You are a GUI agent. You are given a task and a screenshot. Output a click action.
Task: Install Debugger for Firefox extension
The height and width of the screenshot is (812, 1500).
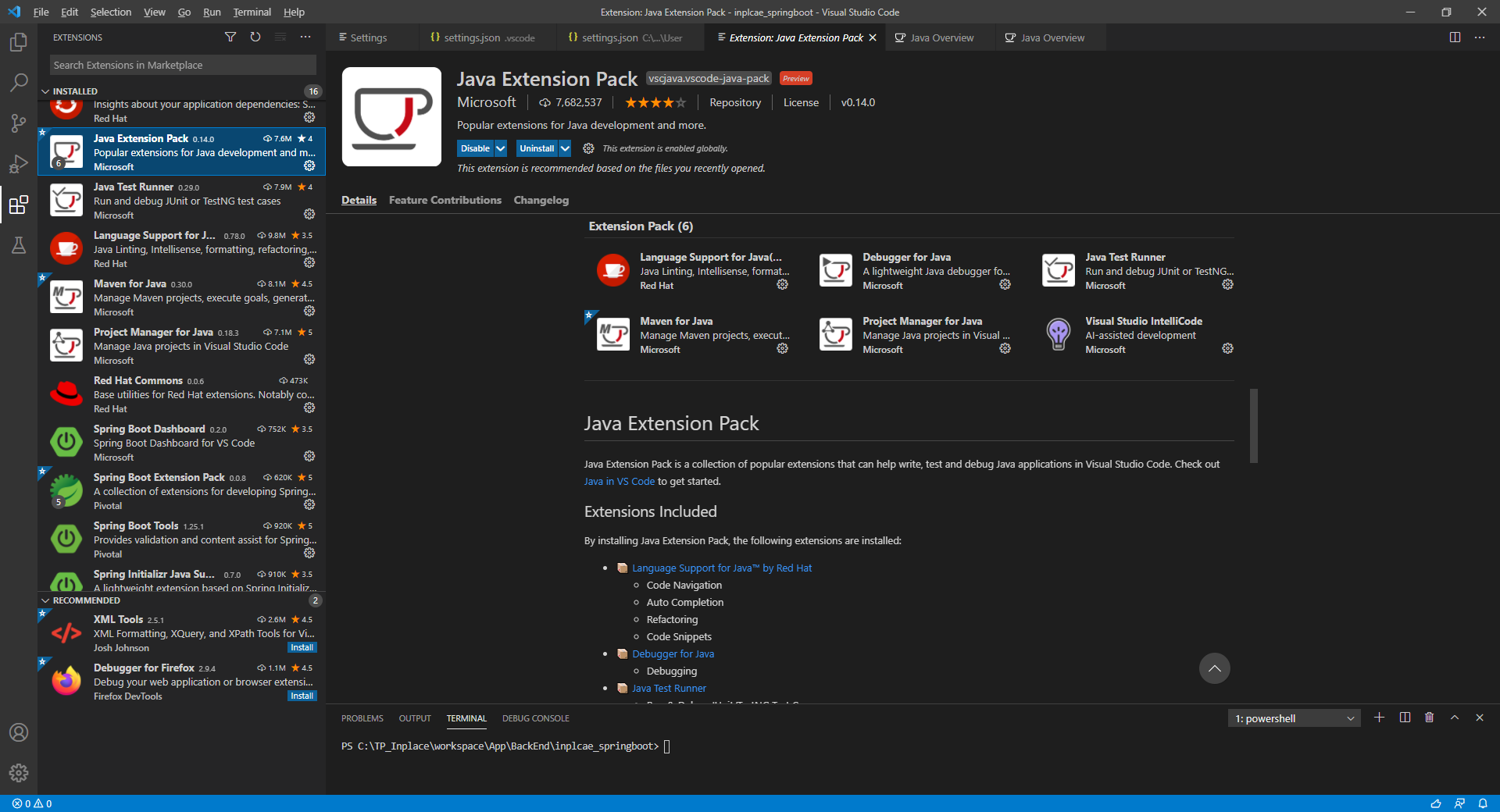point(302,696)
